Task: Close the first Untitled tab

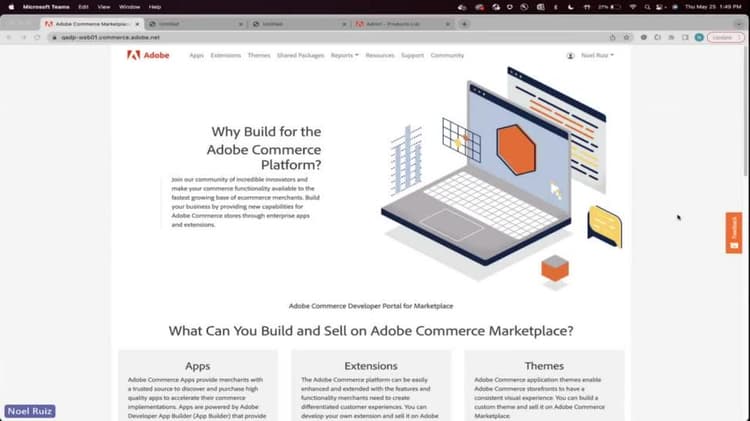Action: 241,24
